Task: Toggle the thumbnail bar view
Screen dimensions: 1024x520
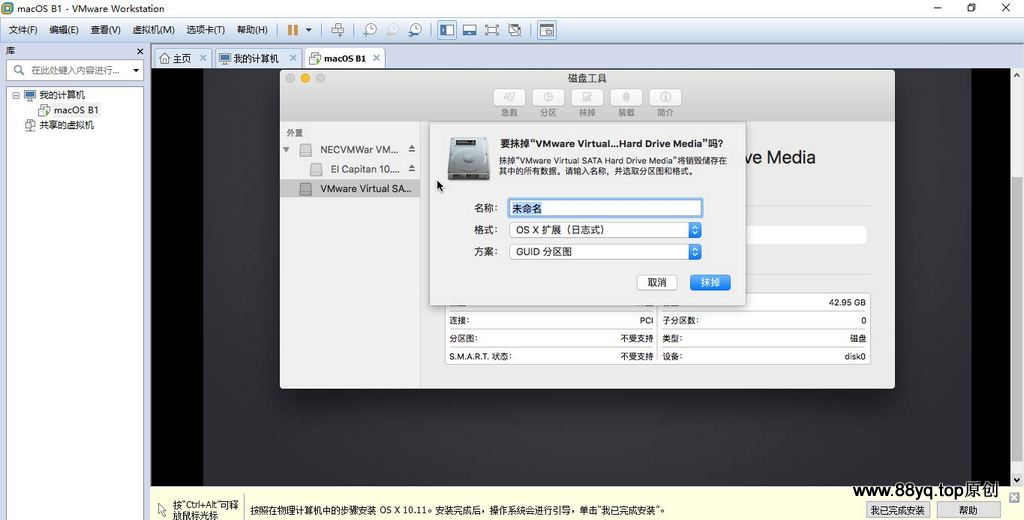Action: pyautogui.click(x=470, y=30)
